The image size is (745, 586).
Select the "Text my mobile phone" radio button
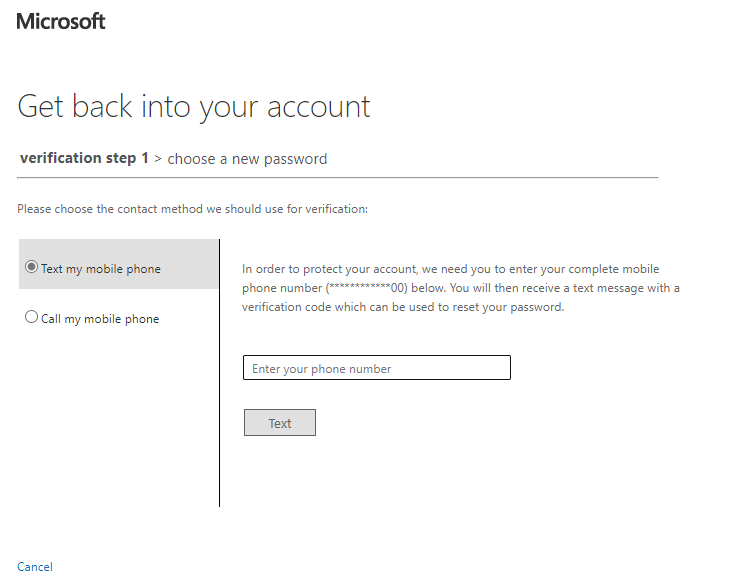pos(31,267)
